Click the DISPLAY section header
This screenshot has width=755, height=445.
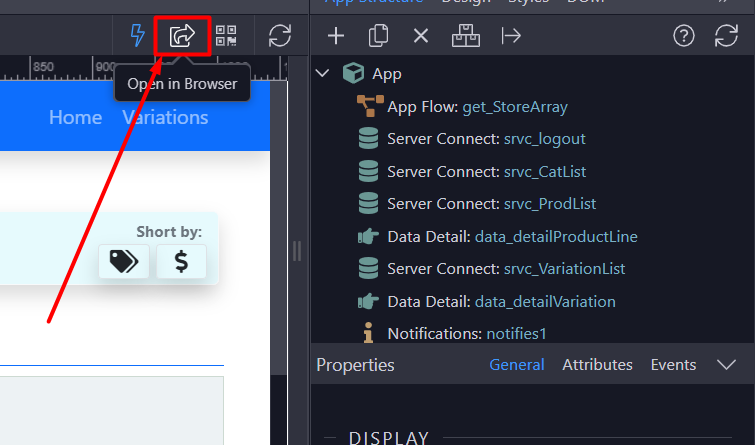[389, 438]
